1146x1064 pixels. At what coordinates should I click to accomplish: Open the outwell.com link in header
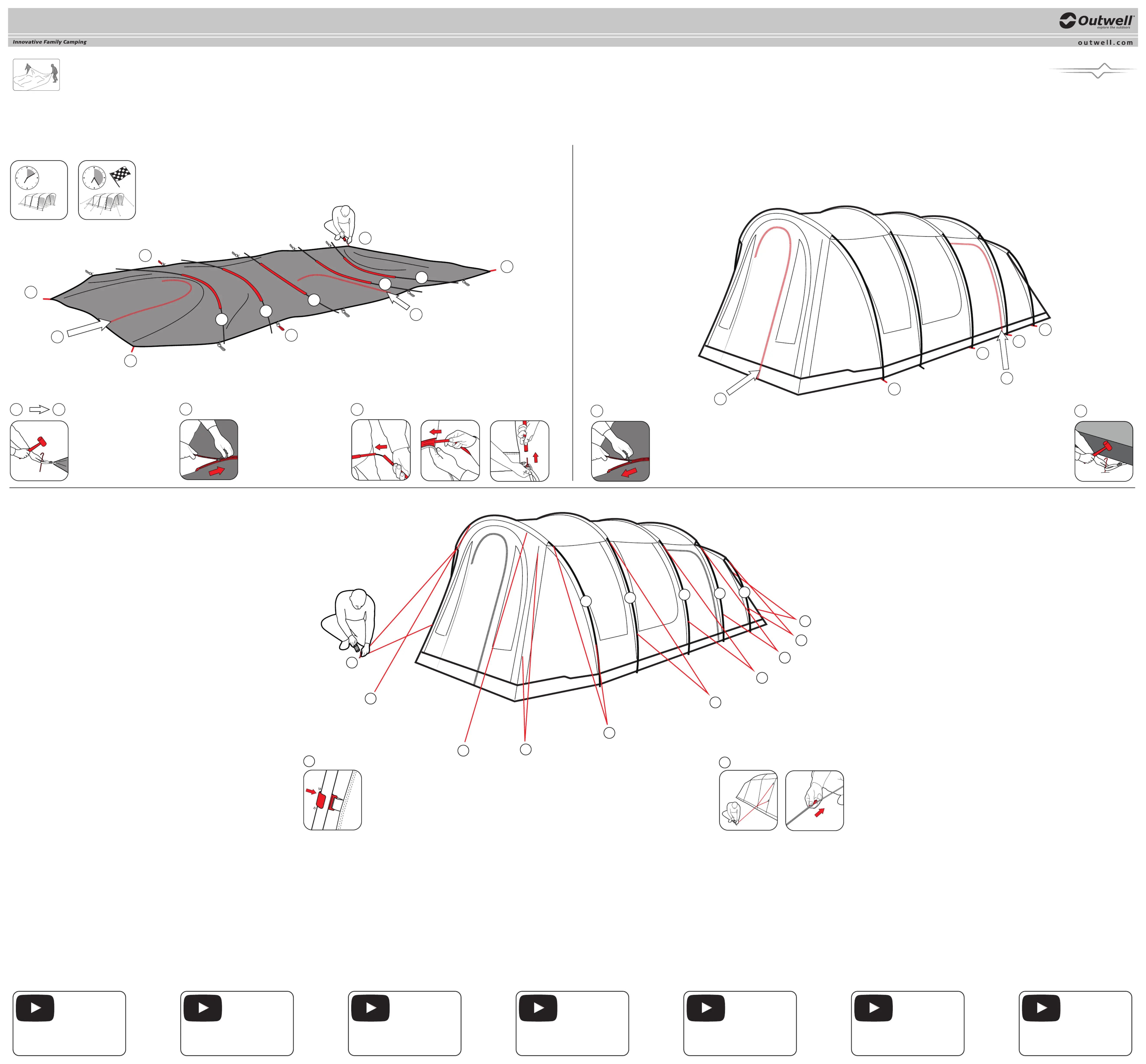1105,43
